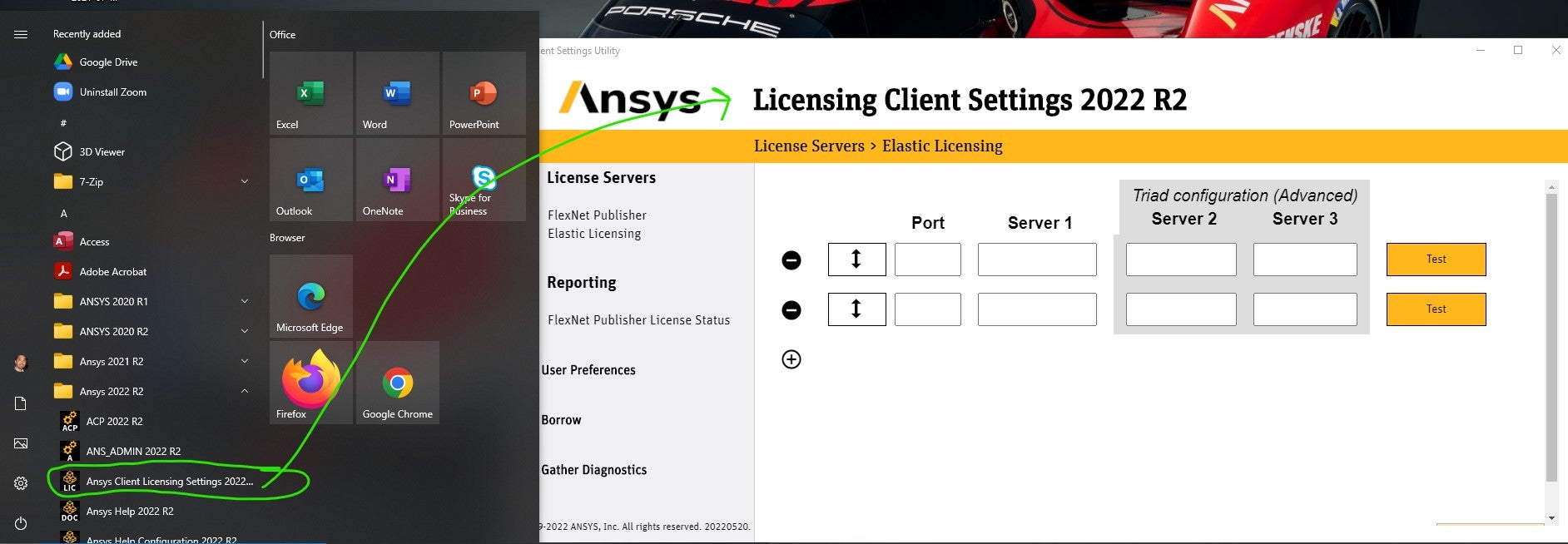Click the licensing panel vertical scrollbar
The width and height of the screenshot is (1568, 544).
1551,338
